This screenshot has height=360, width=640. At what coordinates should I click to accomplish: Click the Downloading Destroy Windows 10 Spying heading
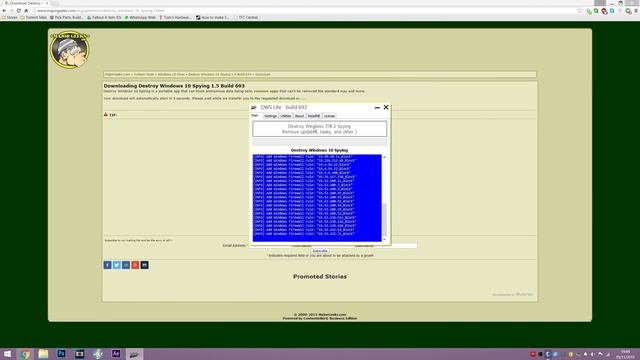[x=174, y=86]
